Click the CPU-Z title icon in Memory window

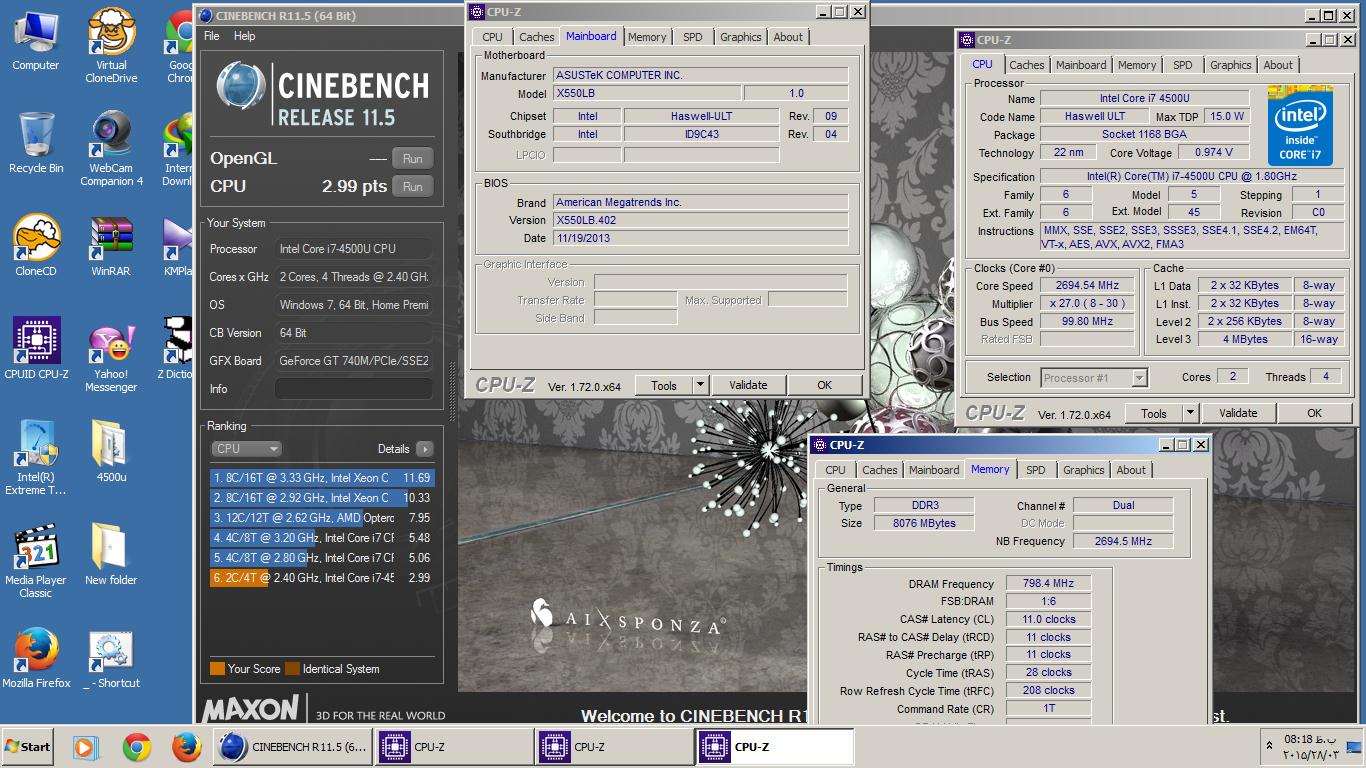point(819,445)
